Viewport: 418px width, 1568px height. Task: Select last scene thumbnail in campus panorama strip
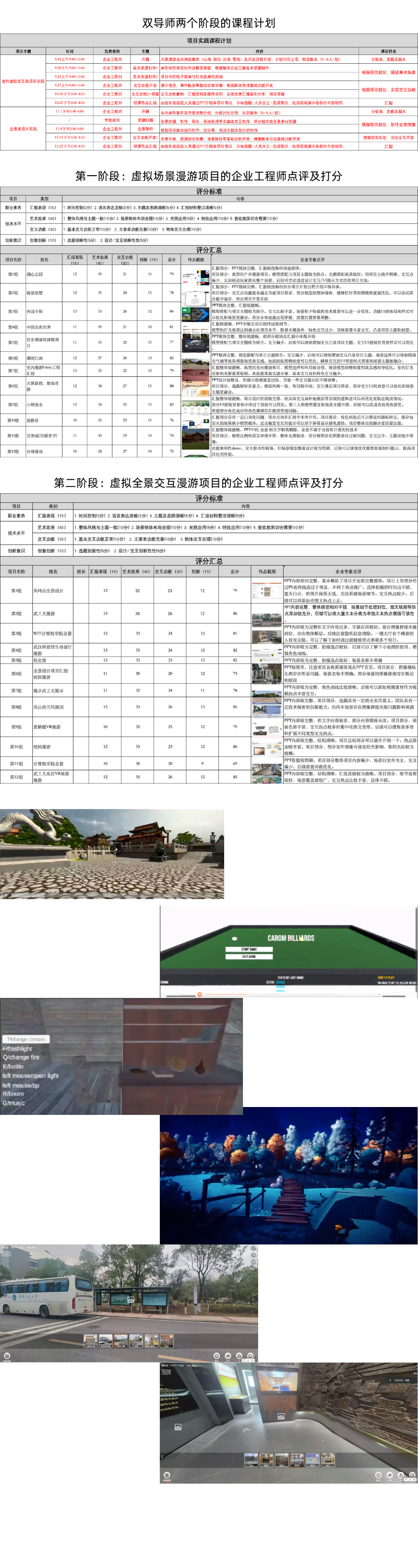[x=167, y=1340]
